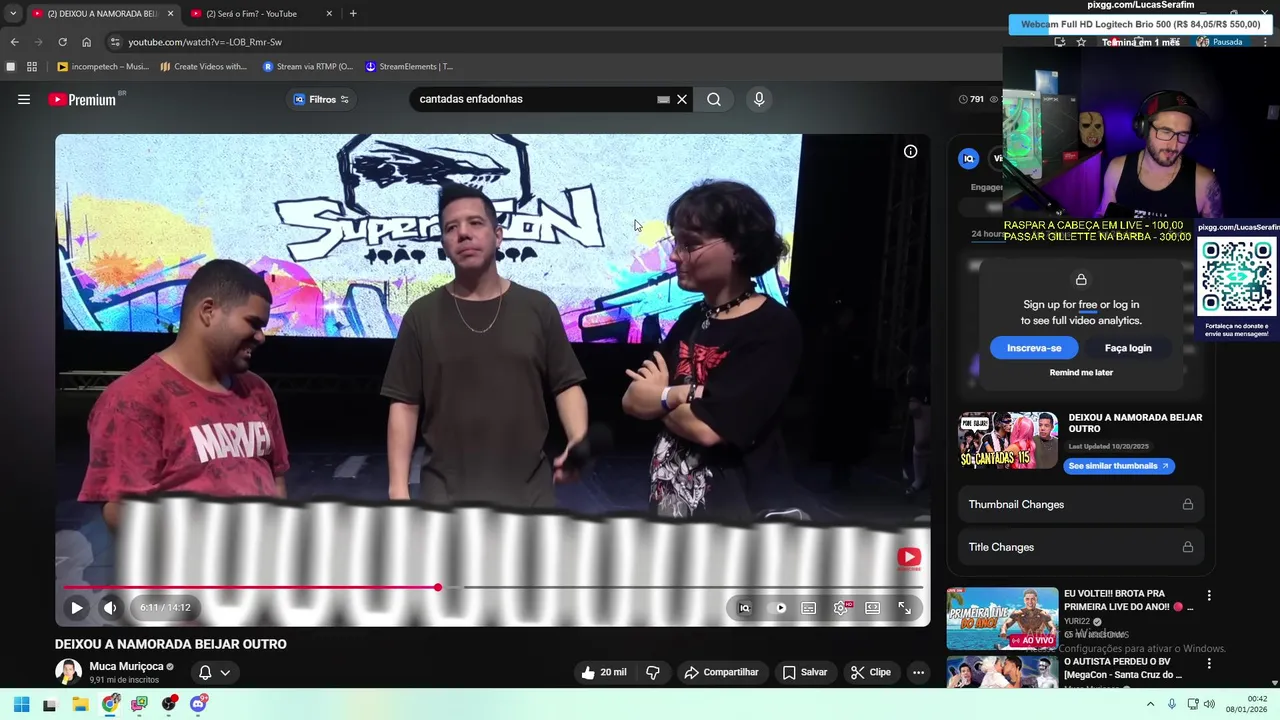Select the 24 hours tab in vidIQ panel
The width and height of the screenshot is (1280, 720).
click(987, 234)
